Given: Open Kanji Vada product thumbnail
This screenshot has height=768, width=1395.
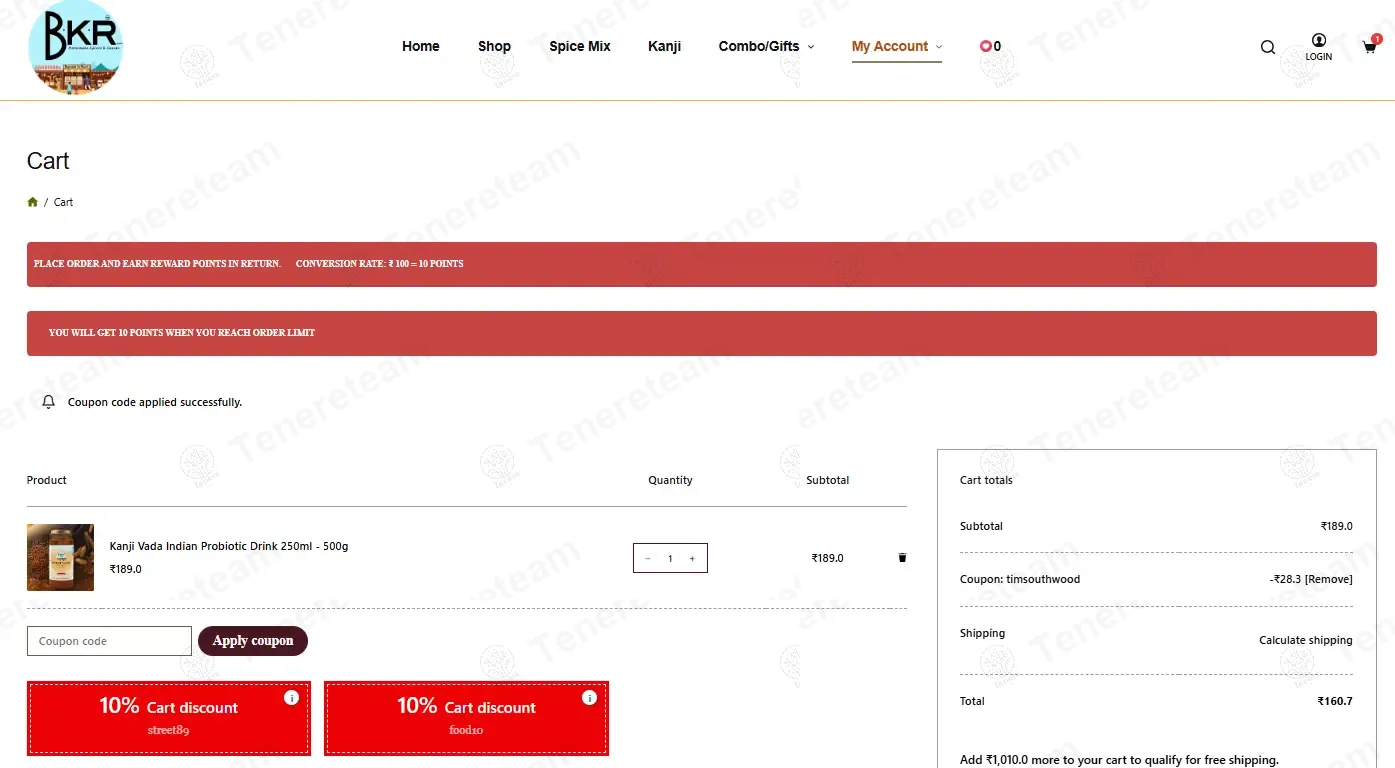Looking at the screenshot, I should [60, 557].
